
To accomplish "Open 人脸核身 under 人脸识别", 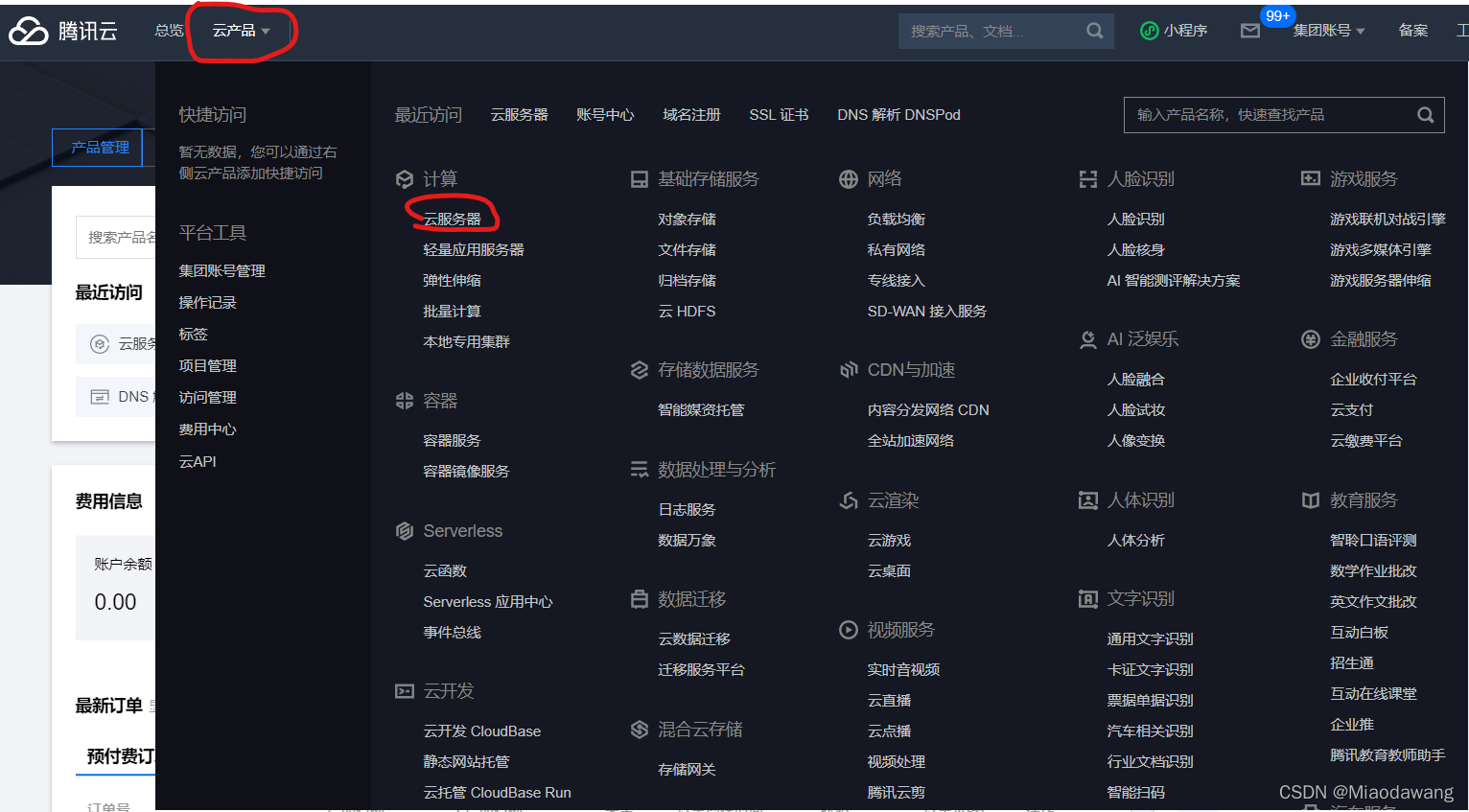I will [1136, 250].
